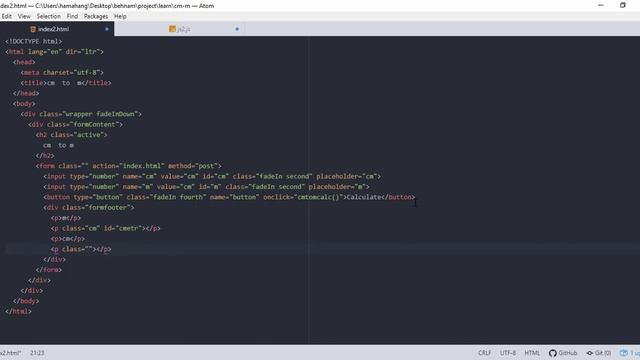Click the div class="wrapper fadeInDown" line
This screenshot has width=640, height=360.
tap(81, 114)
